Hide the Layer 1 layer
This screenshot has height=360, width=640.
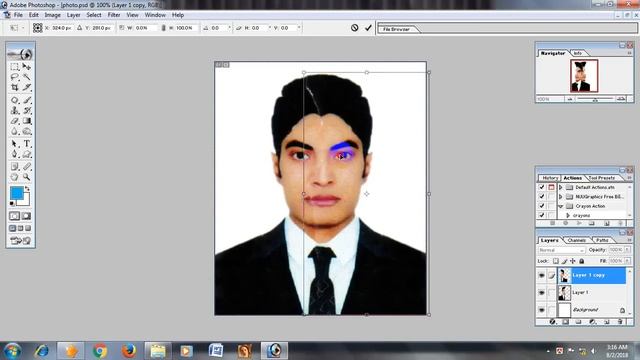pos(542,293)
